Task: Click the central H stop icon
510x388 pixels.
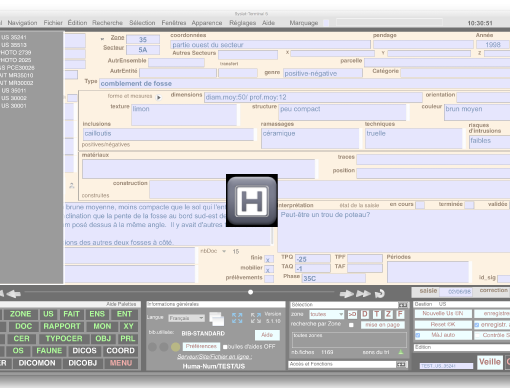Action: 252,200
